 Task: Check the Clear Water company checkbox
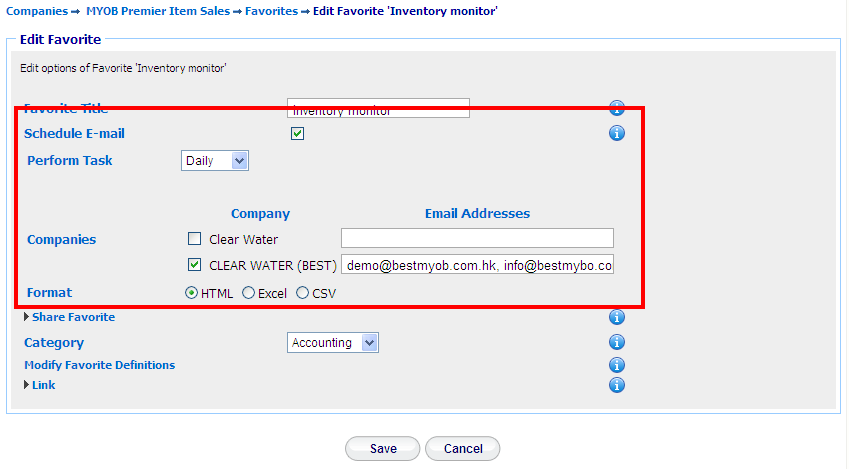click(194, 238)
